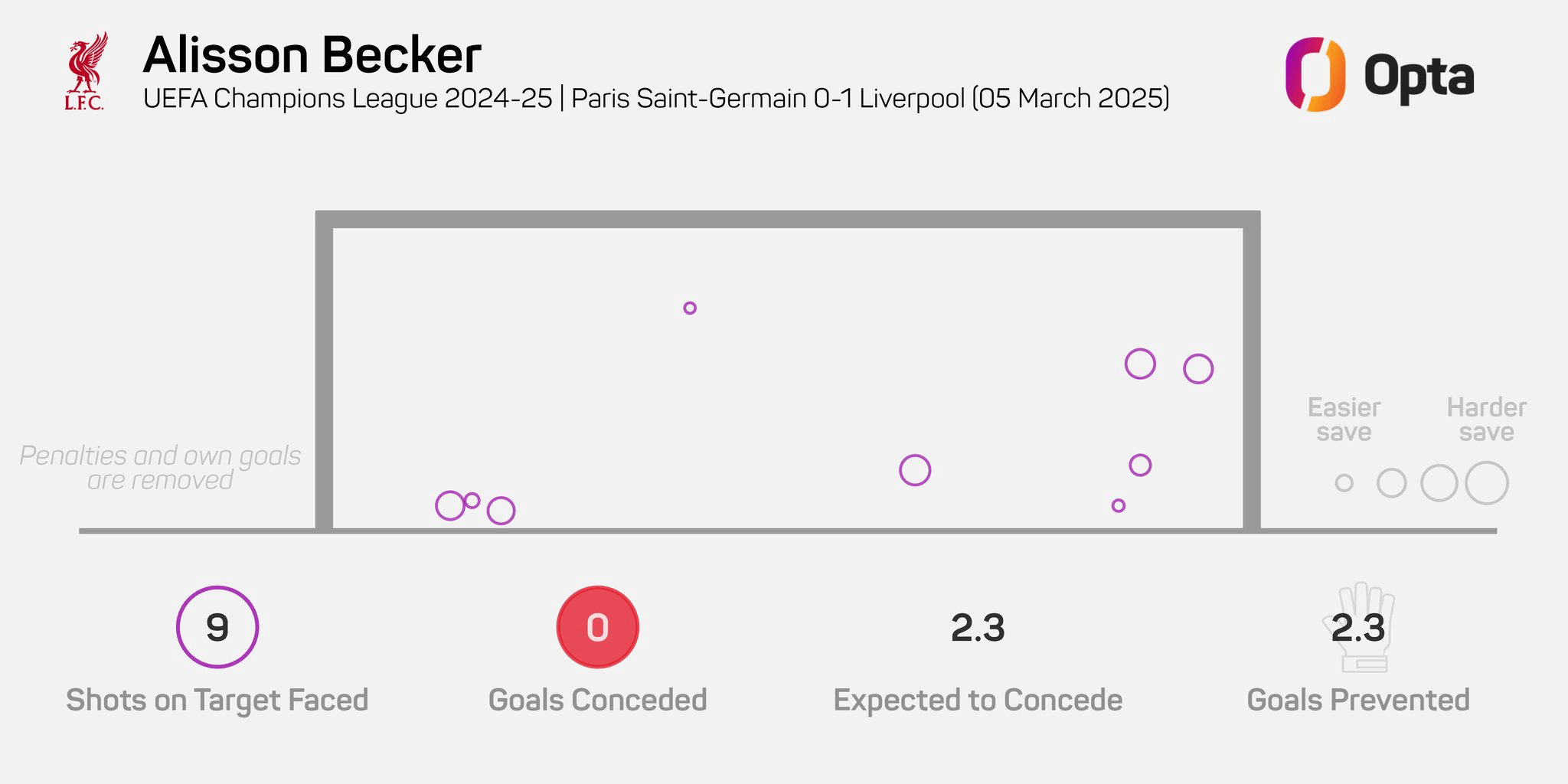Viewport: 1568px width, 784px height.
Task: Click the Liverpool FC crest logo
Action: [x=86, y=71]
